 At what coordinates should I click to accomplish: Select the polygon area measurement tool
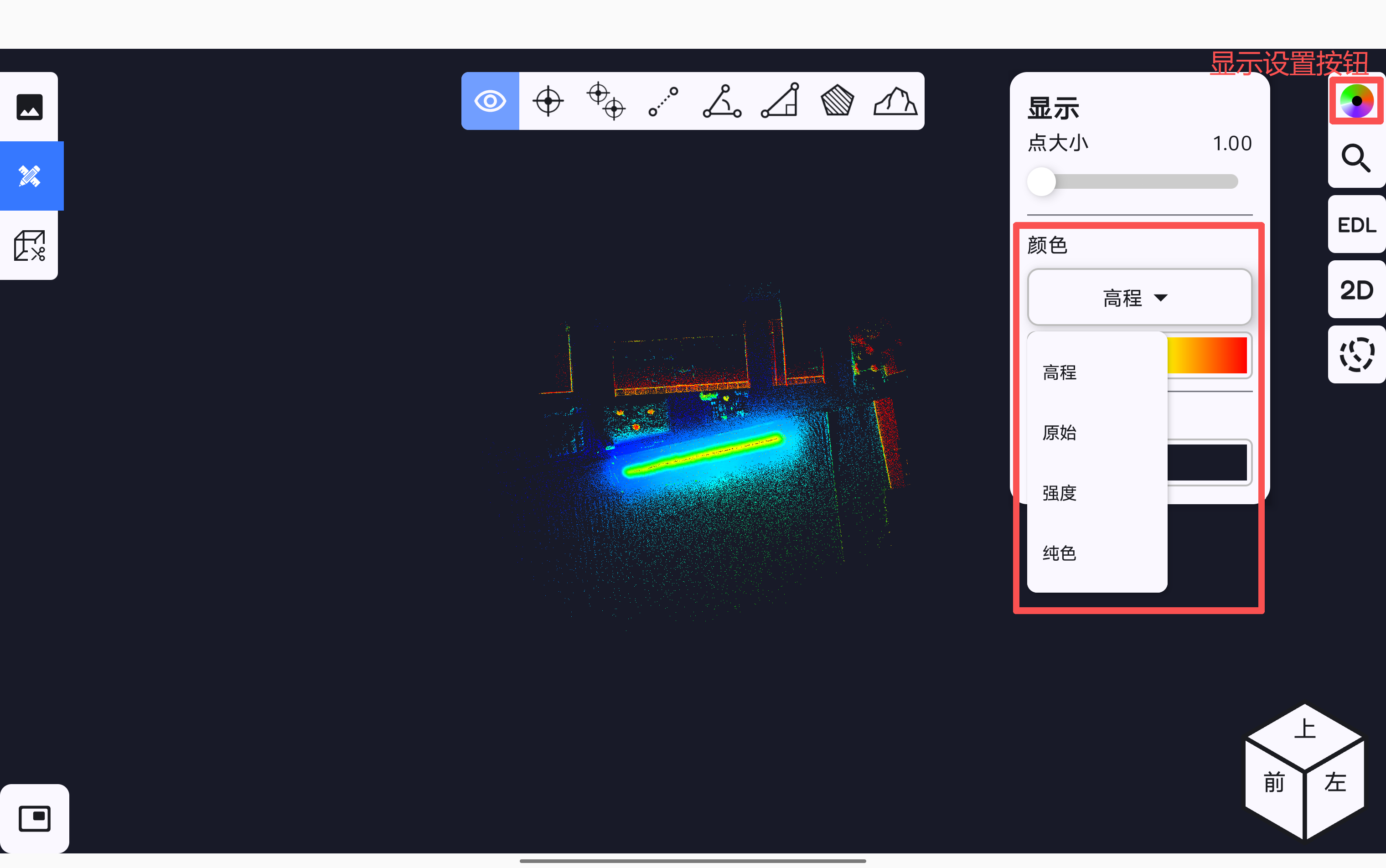(x=837, y=101)
